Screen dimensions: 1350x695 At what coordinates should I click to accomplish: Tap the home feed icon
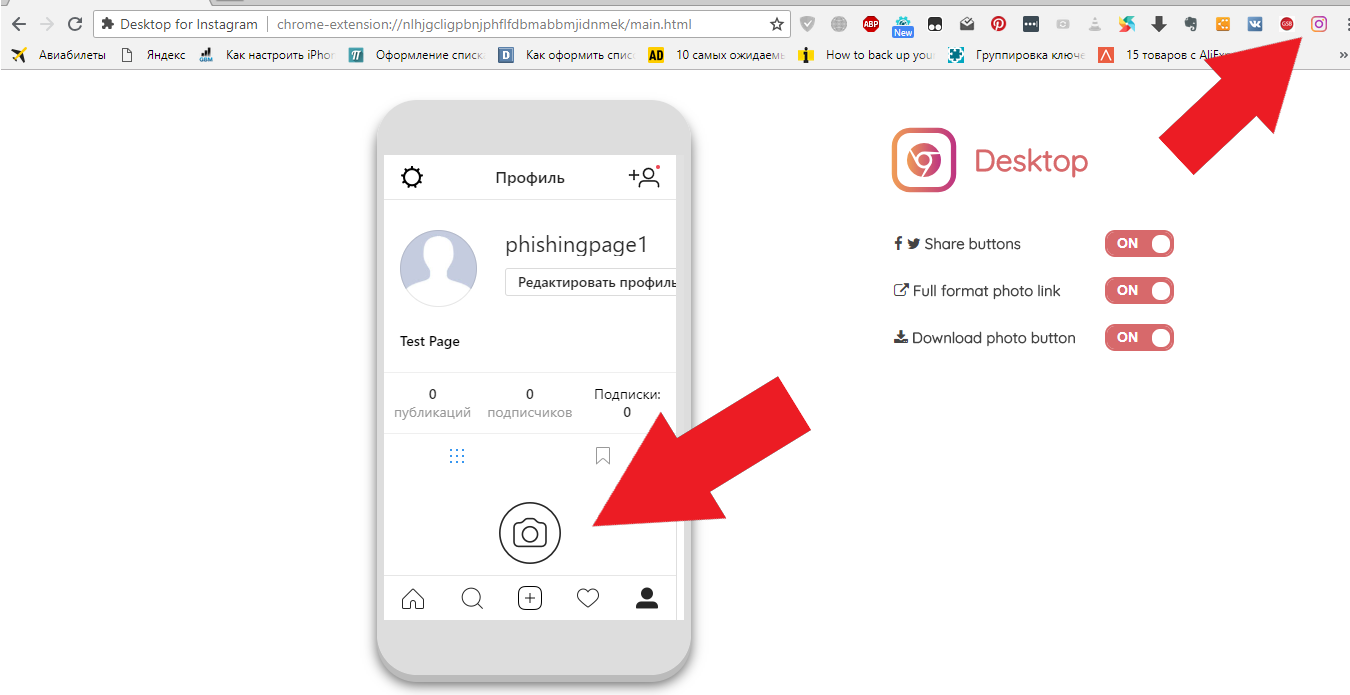coord(412,598)
